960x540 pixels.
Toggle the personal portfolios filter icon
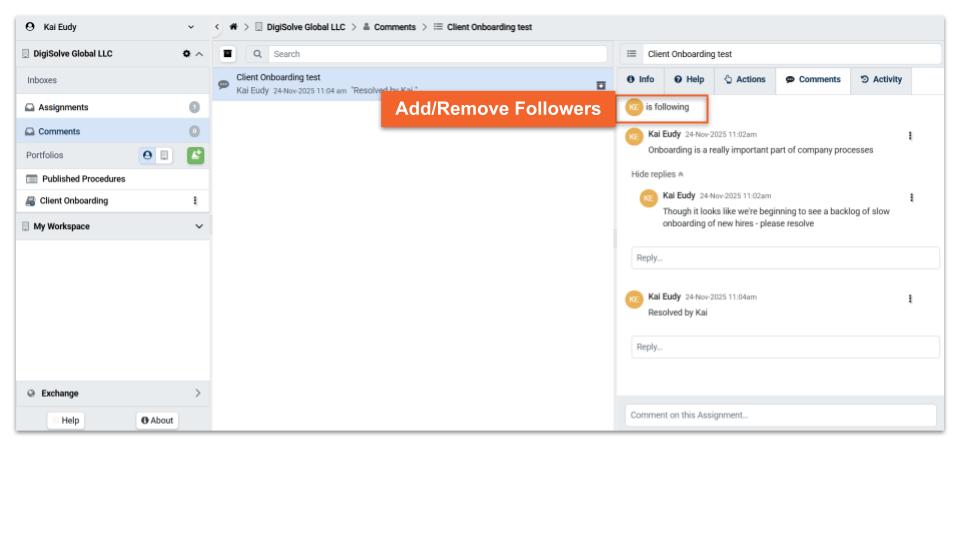click(148, 156)
